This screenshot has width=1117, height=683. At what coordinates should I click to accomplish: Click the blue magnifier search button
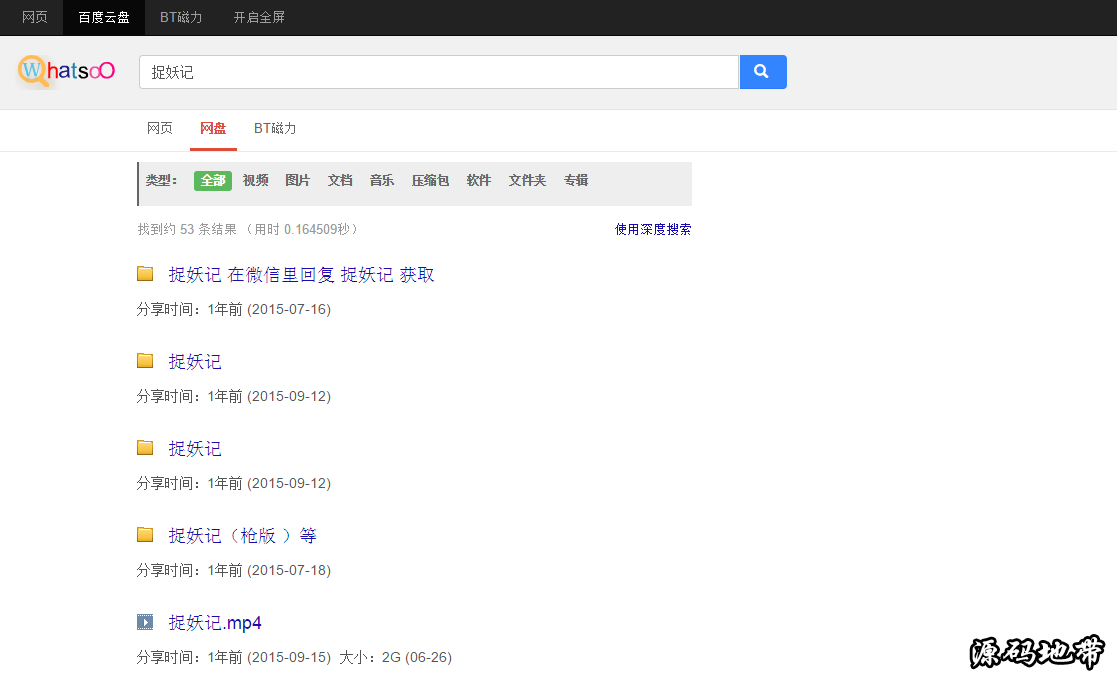(762, 72)
